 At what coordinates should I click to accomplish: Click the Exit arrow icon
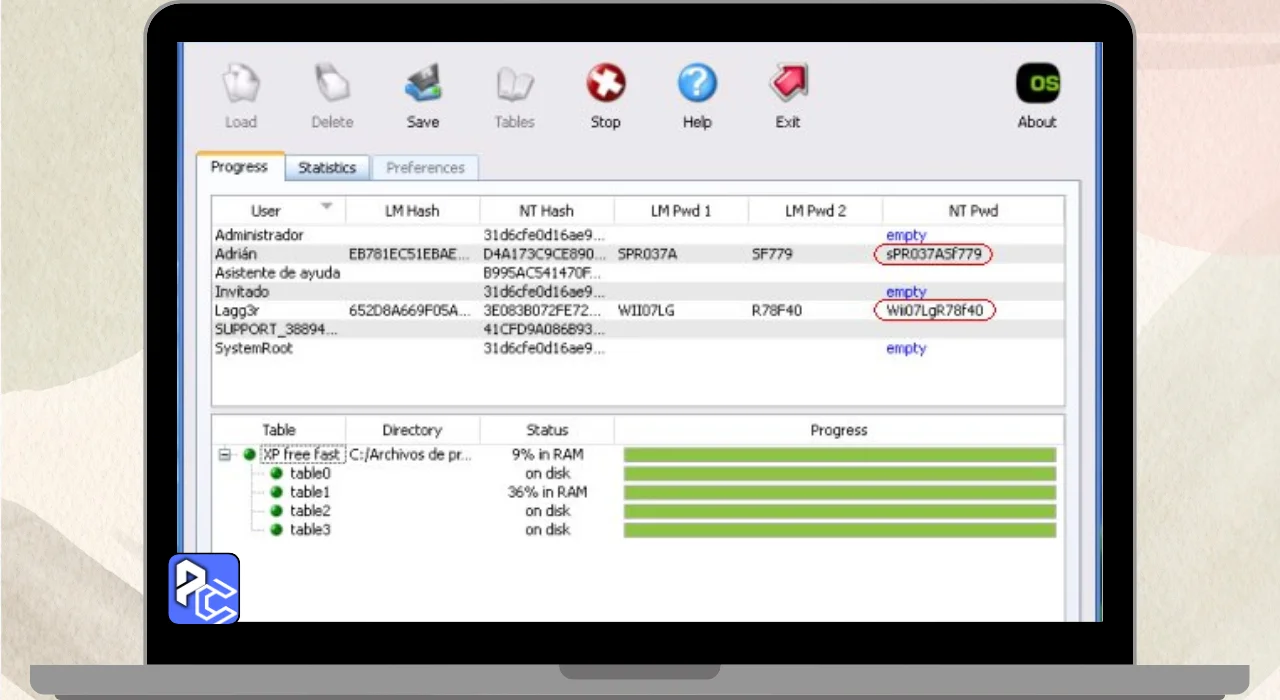coord(788,85)
